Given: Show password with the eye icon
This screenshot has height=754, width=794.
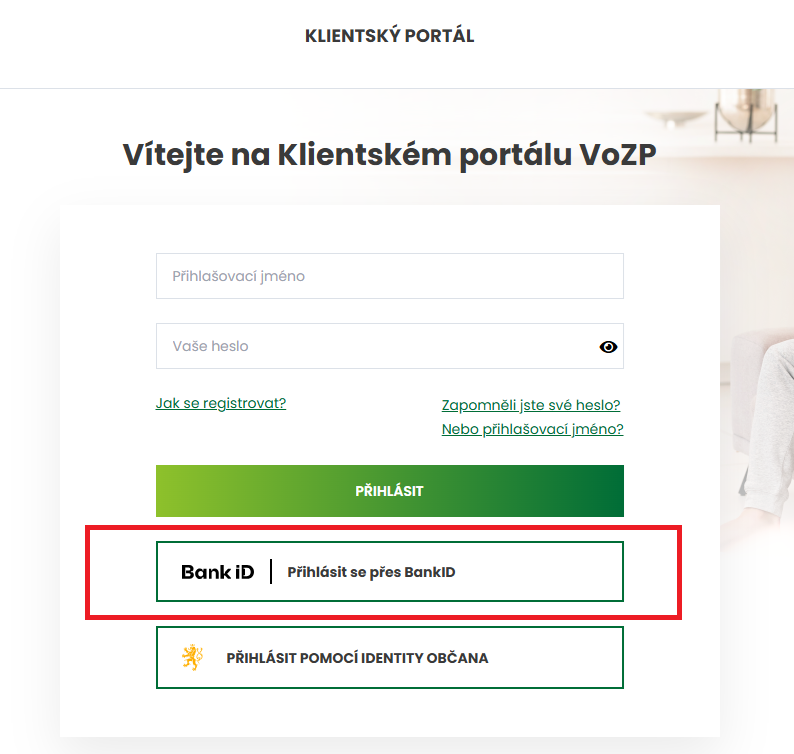Looking at the screenshot, I should coord(608,347).
